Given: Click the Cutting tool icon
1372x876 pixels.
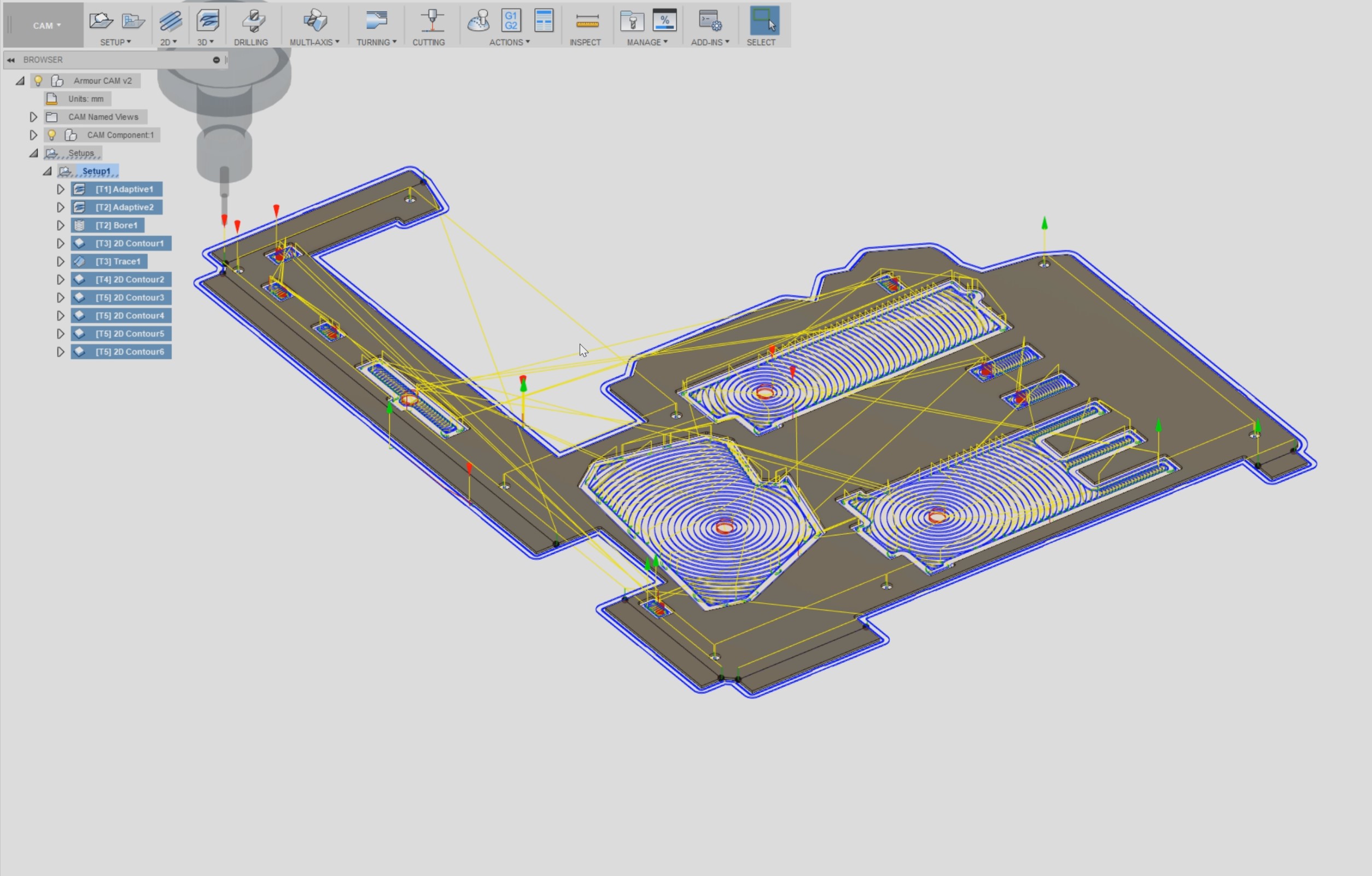Looking at the screenshot, I should pyautogui.click(x=431, y=21).
